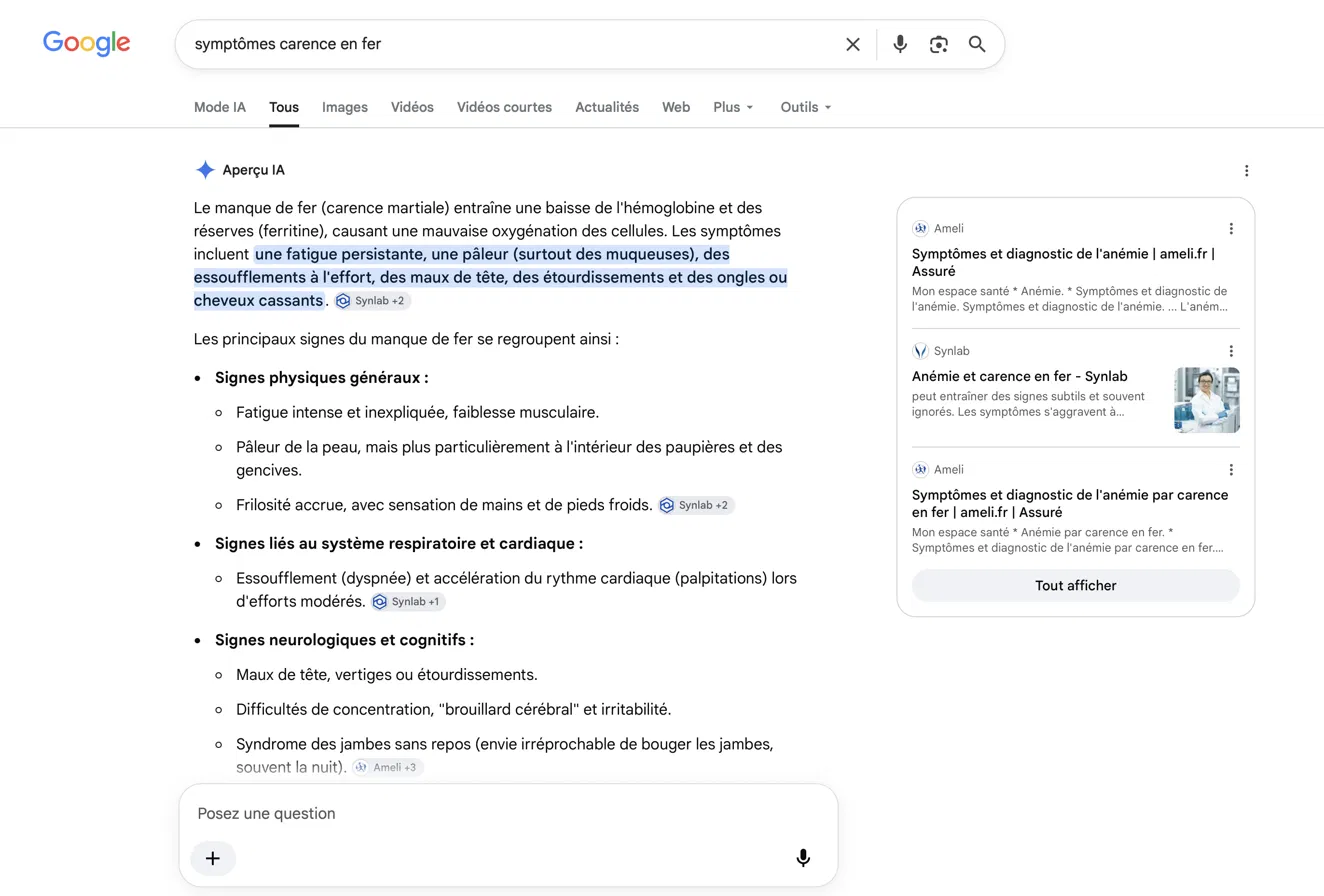Viewport: 1324px width, 896px height.
Task: Click the Ameli logo in the first source card
Action: tap(921, 229)
